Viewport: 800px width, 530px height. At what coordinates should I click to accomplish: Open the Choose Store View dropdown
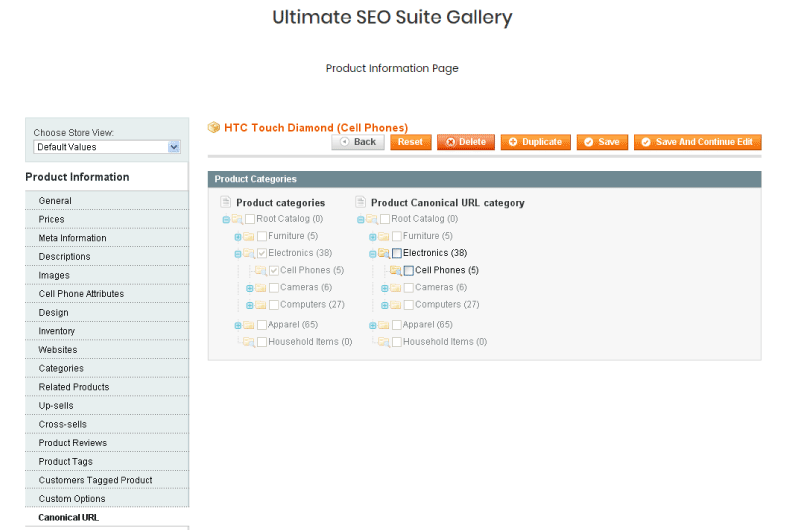point(107,147)
